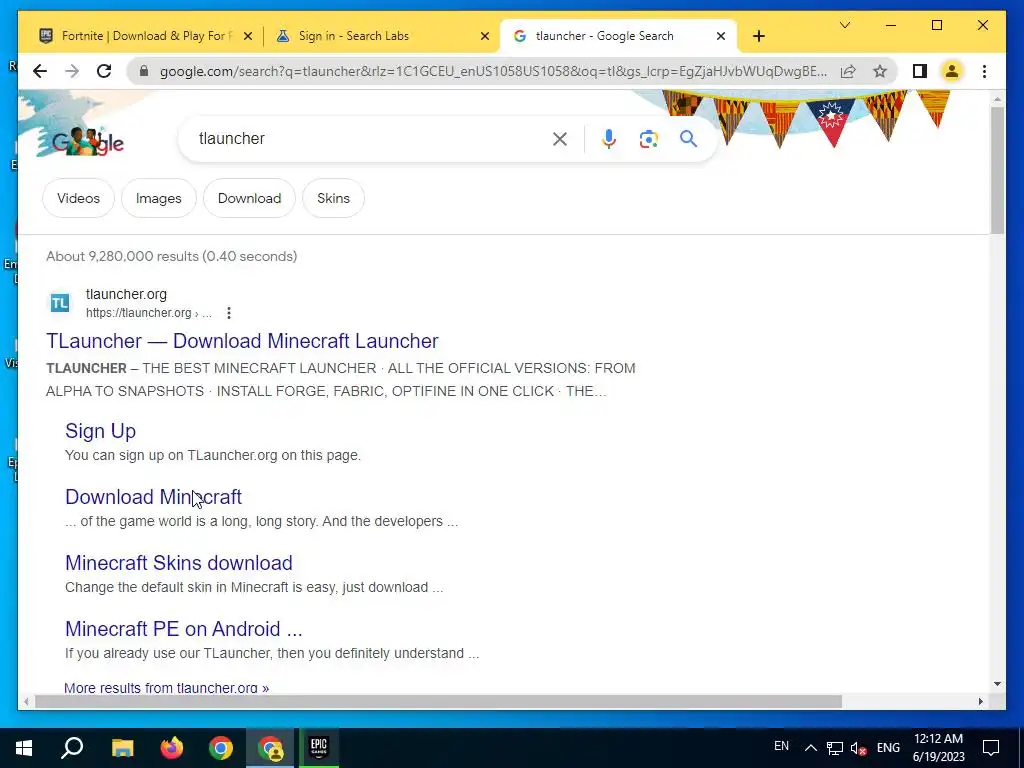Click the horizontal scroll right arrow

(x=980, y=701)
